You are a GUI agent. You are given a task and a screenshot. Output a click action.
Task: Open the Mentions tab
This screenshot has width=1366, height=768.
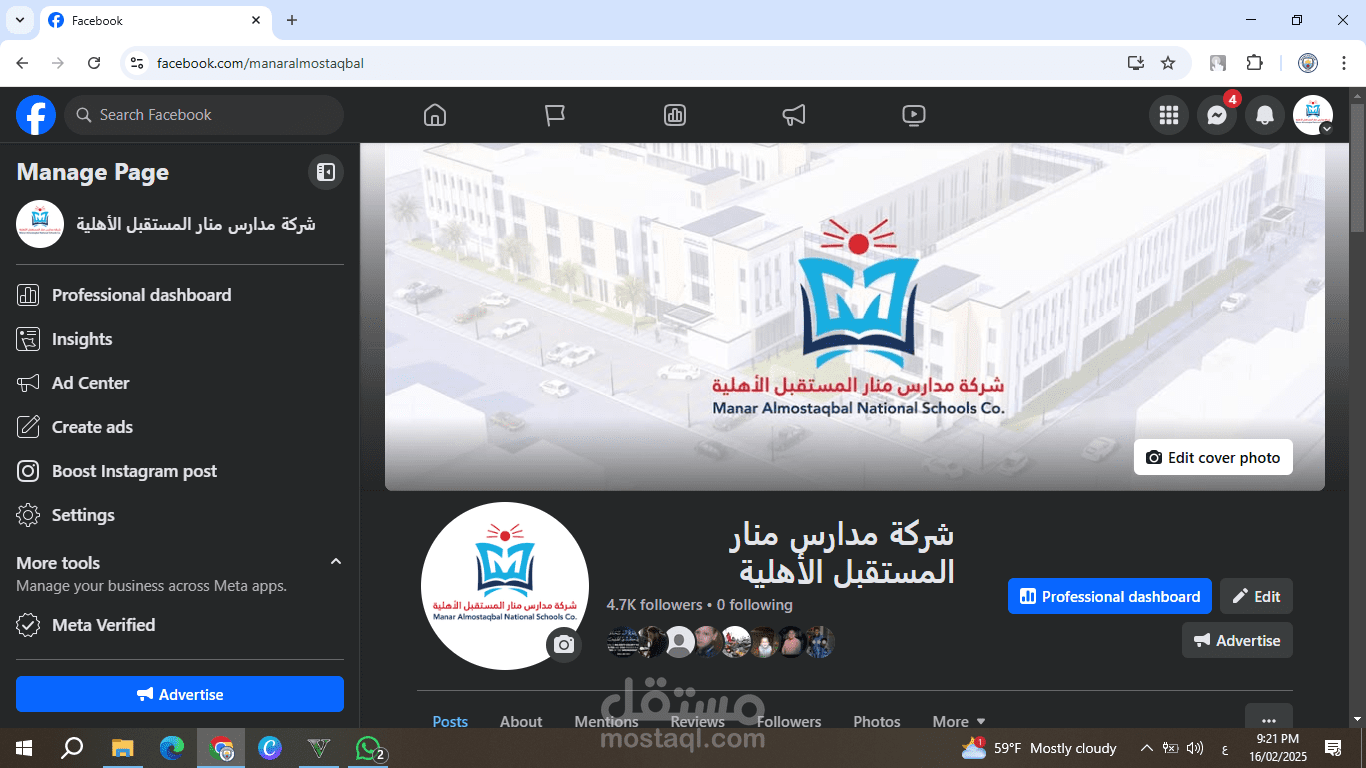[606, 721]
